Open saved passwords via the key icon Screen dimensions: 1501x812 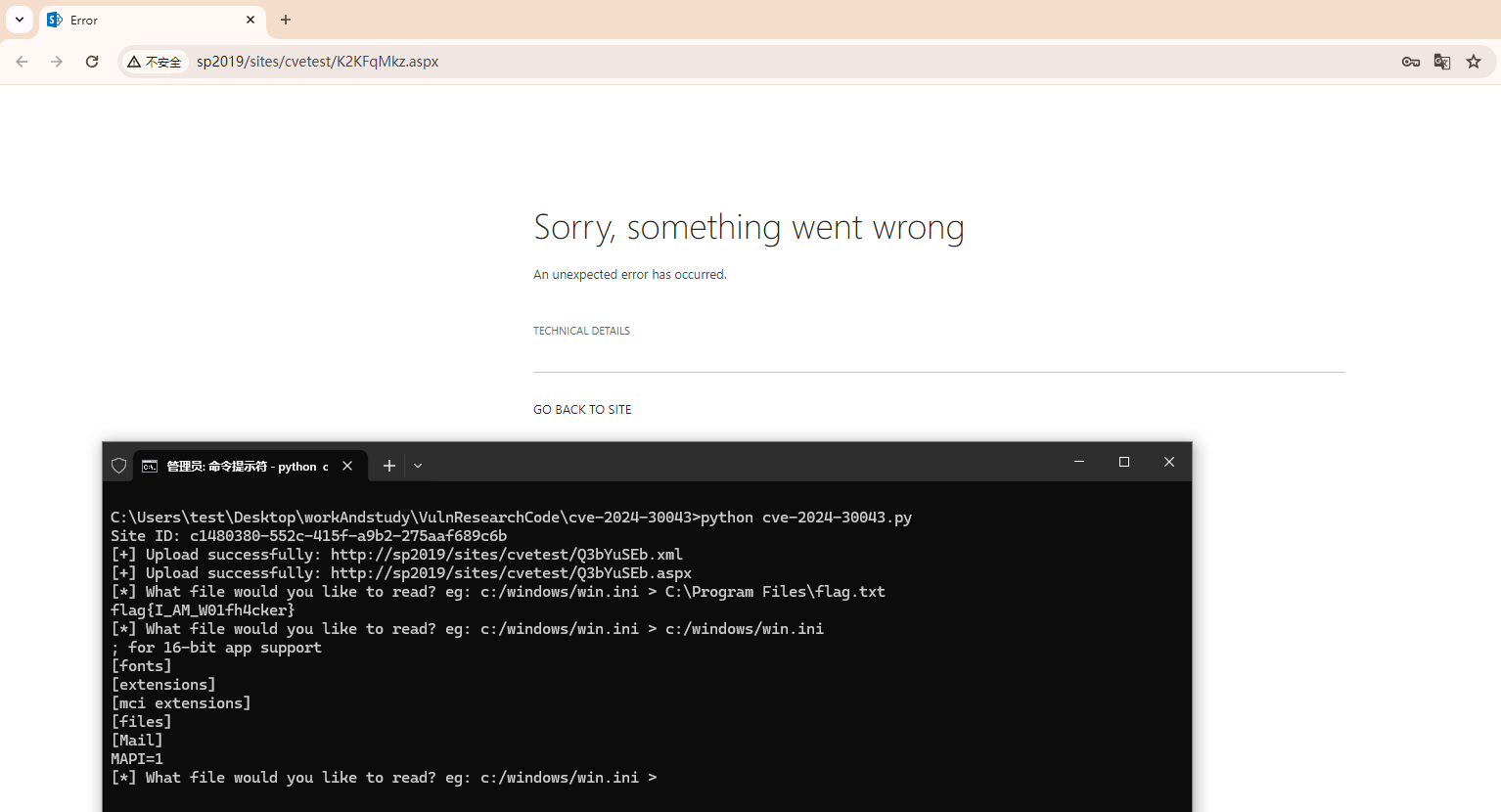[x=1410, y=61]
